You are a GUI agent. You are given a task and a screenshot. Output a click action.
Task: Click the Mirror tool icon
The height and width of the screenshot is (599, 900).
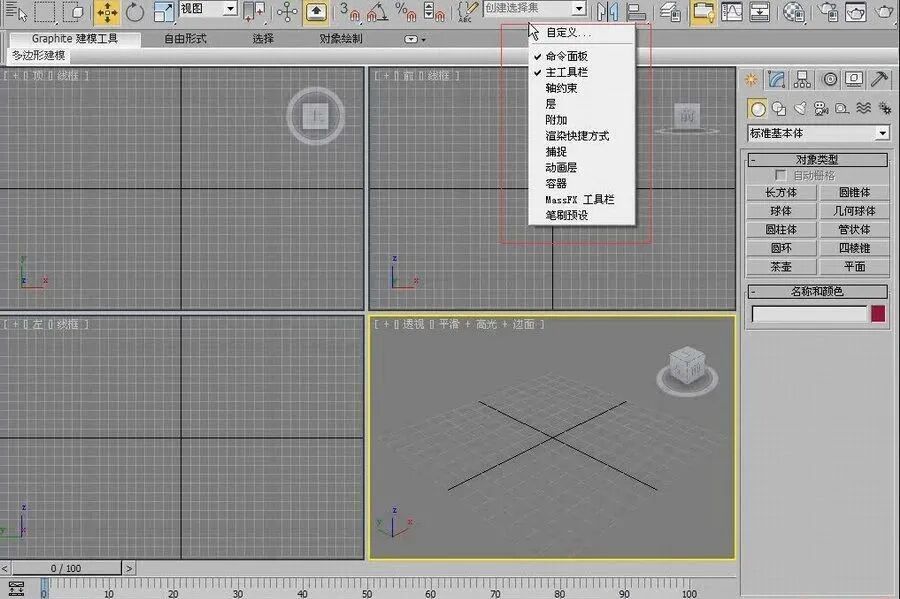point(607,12)
